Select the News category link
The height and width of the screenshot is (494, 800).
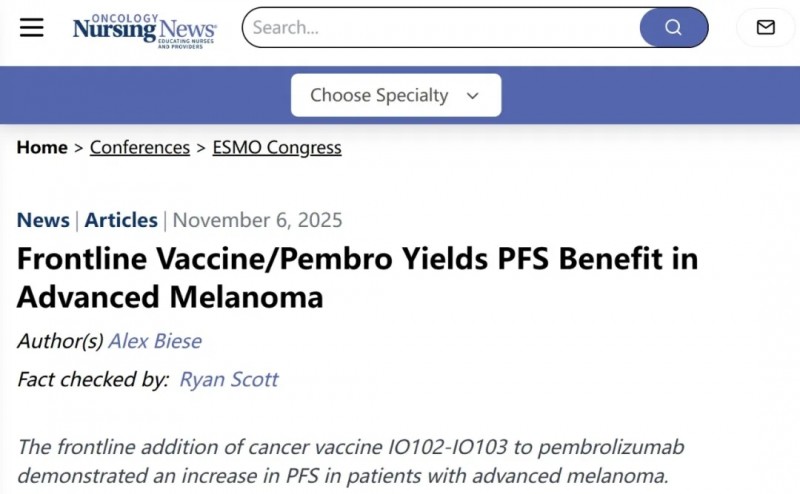coord(43,220)
